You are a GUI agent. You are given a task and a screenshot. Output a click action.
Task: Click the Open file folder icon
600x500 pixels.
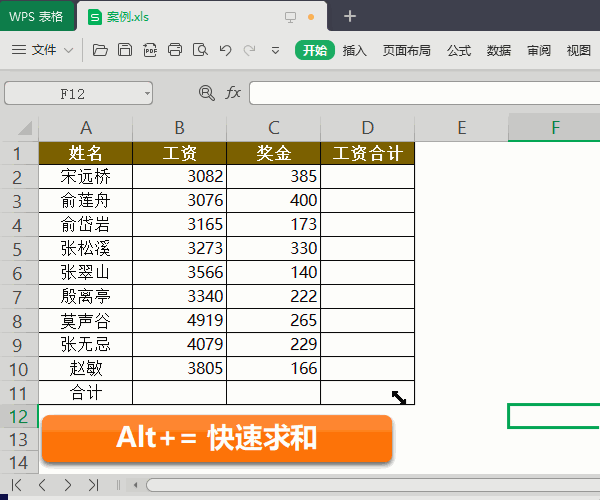[x=99, y=50]
